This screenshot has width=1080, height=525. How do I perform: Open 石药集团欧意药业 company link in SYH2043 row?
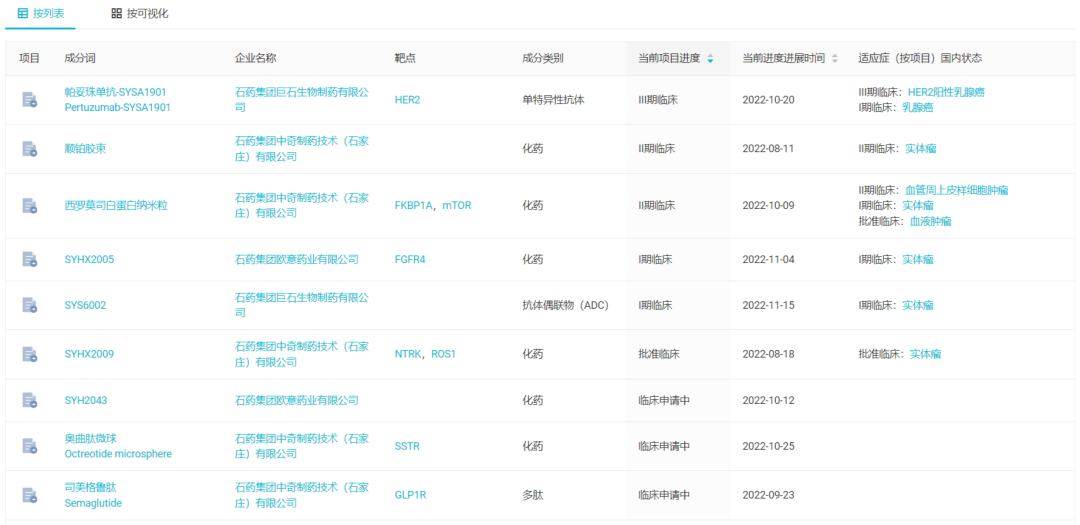click(x=297, y=400)
